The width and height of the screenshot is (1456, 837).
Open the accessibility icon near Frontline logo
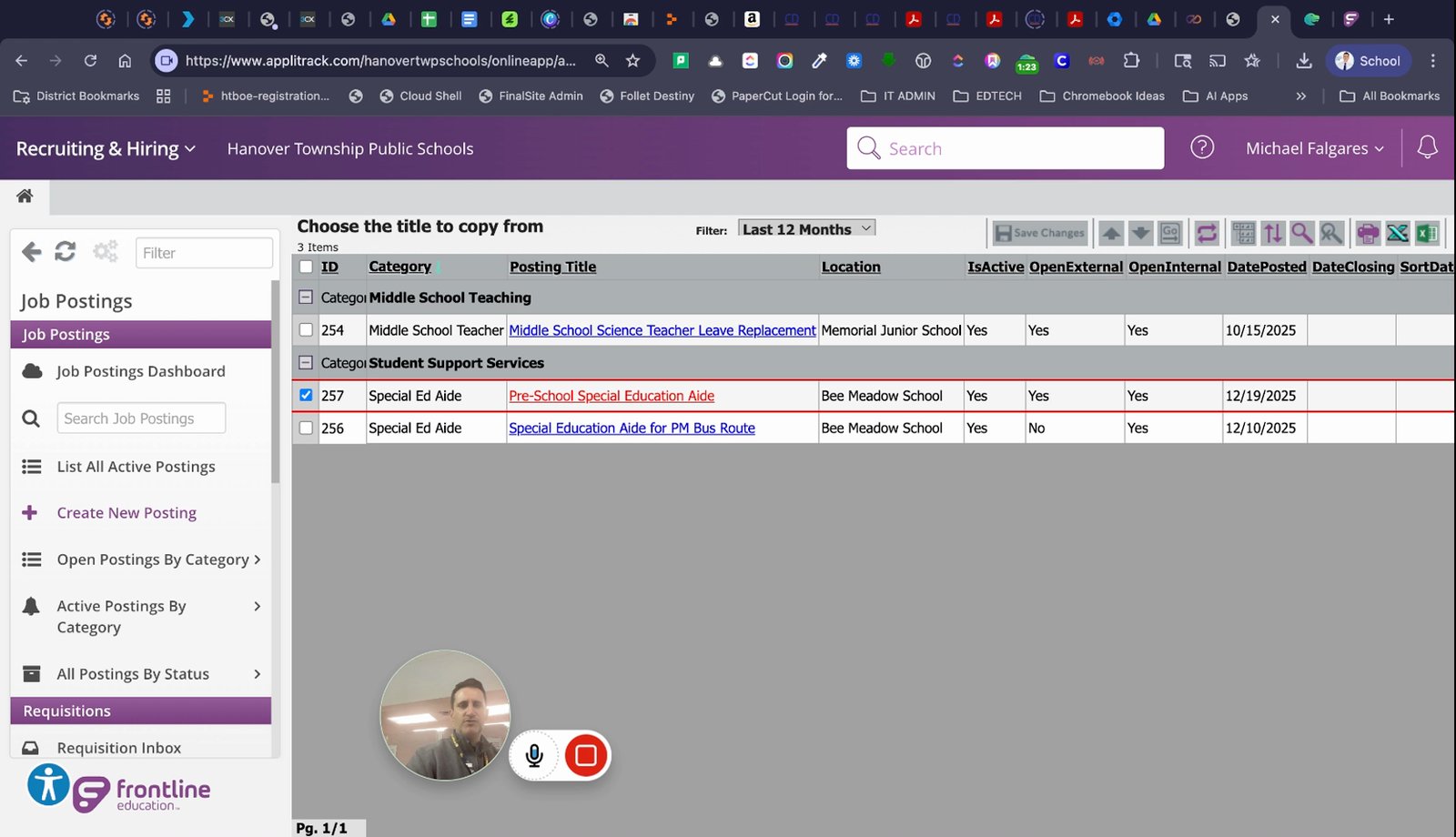(x=48, y=784)
